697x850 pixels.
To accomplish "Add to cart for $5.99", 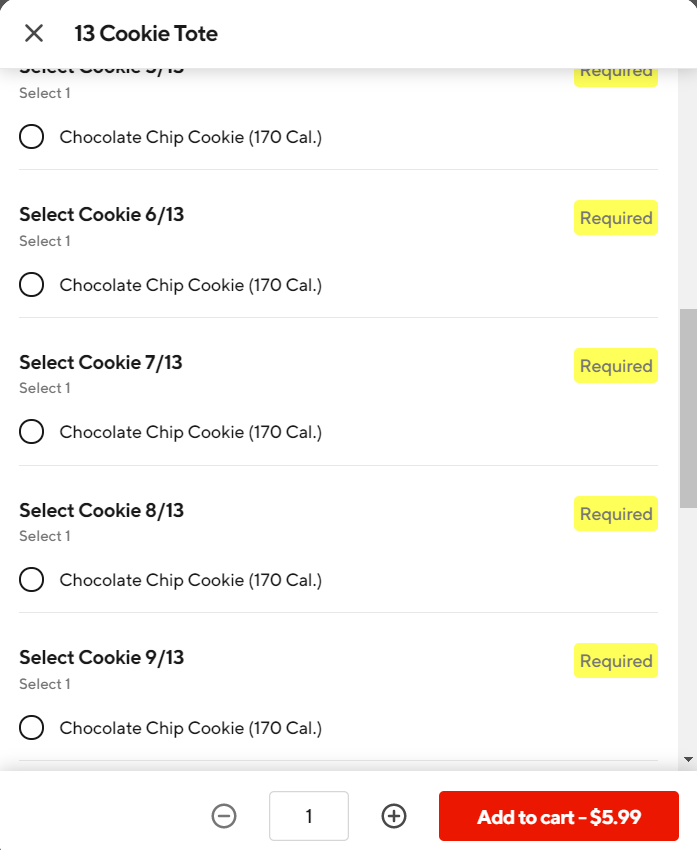I will (559, 816).
